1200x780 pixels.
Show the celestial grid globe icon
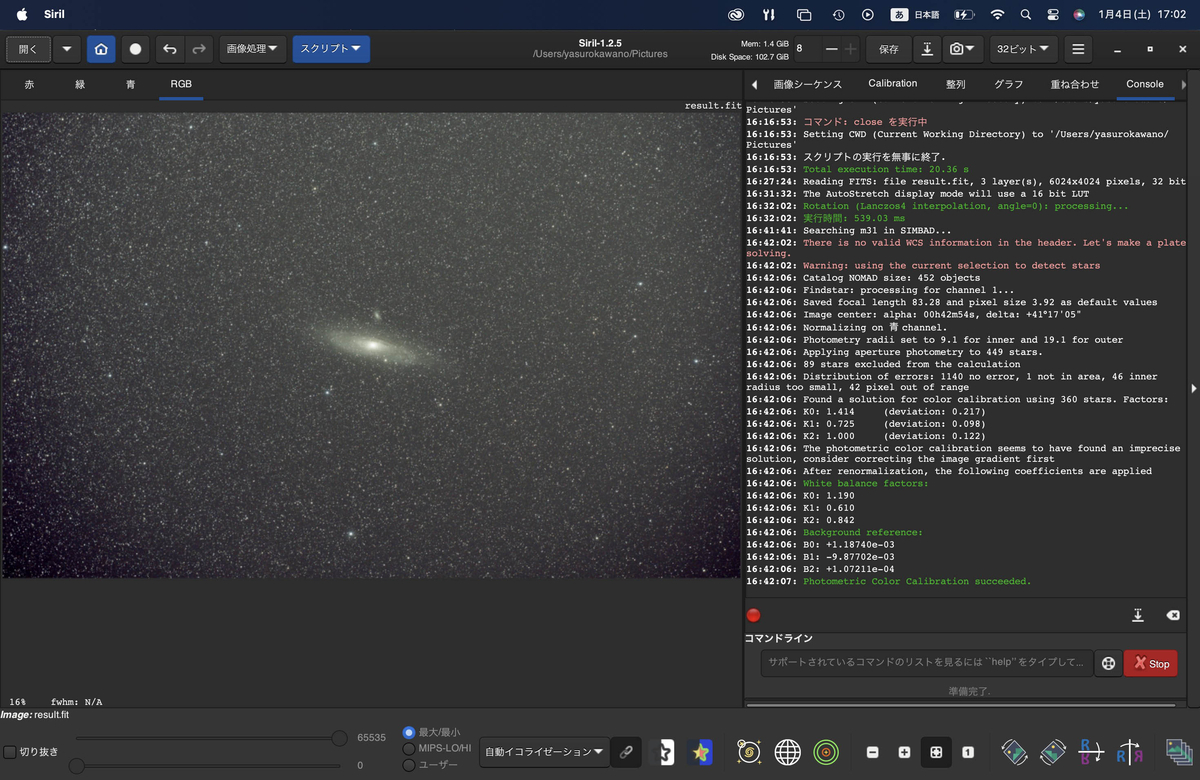pyautogui.click(x=788, y=752)
